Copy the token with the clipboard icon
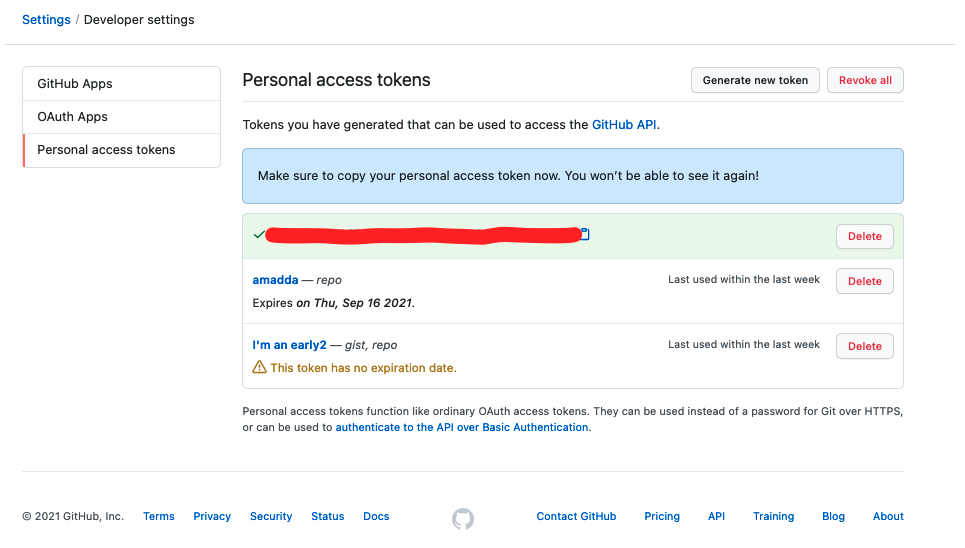The image size is (965, 548). pyautogui.click(x=585, y=234)
